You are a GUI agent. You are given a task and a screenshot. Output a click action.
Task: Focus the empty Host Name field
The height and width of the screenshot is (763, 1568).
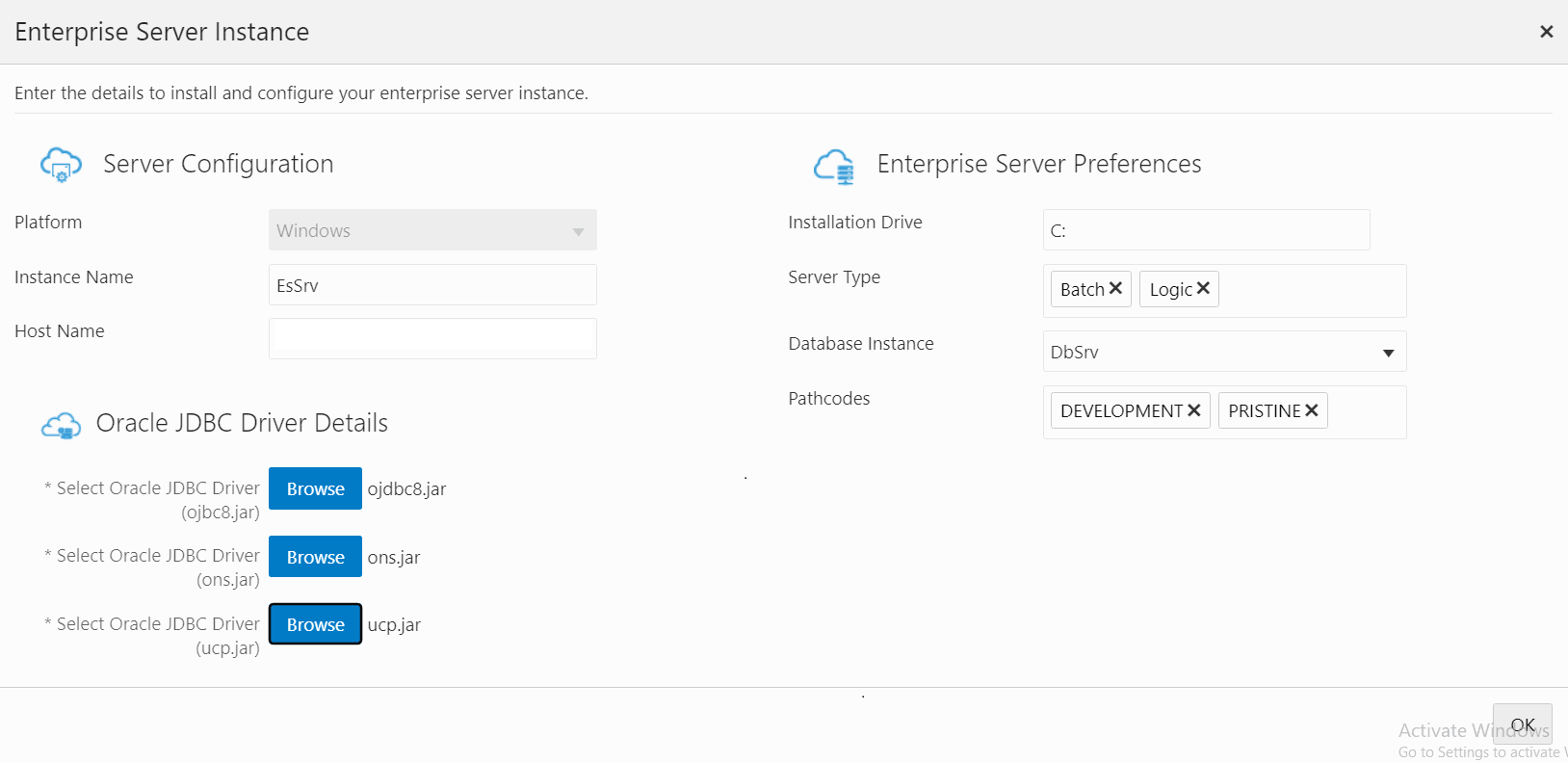(432, 339)
